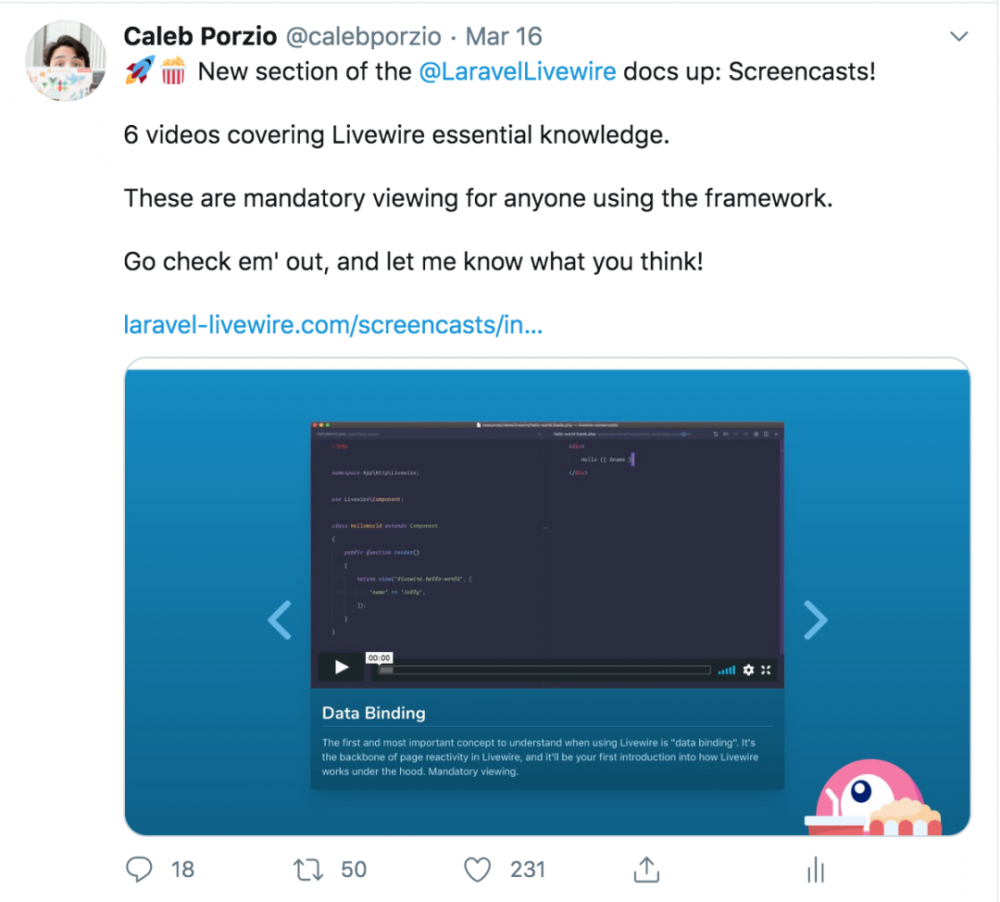Viewport: 1000px width, 902px height.
Task: Click the retweet arrows icon
Action: 308,869
